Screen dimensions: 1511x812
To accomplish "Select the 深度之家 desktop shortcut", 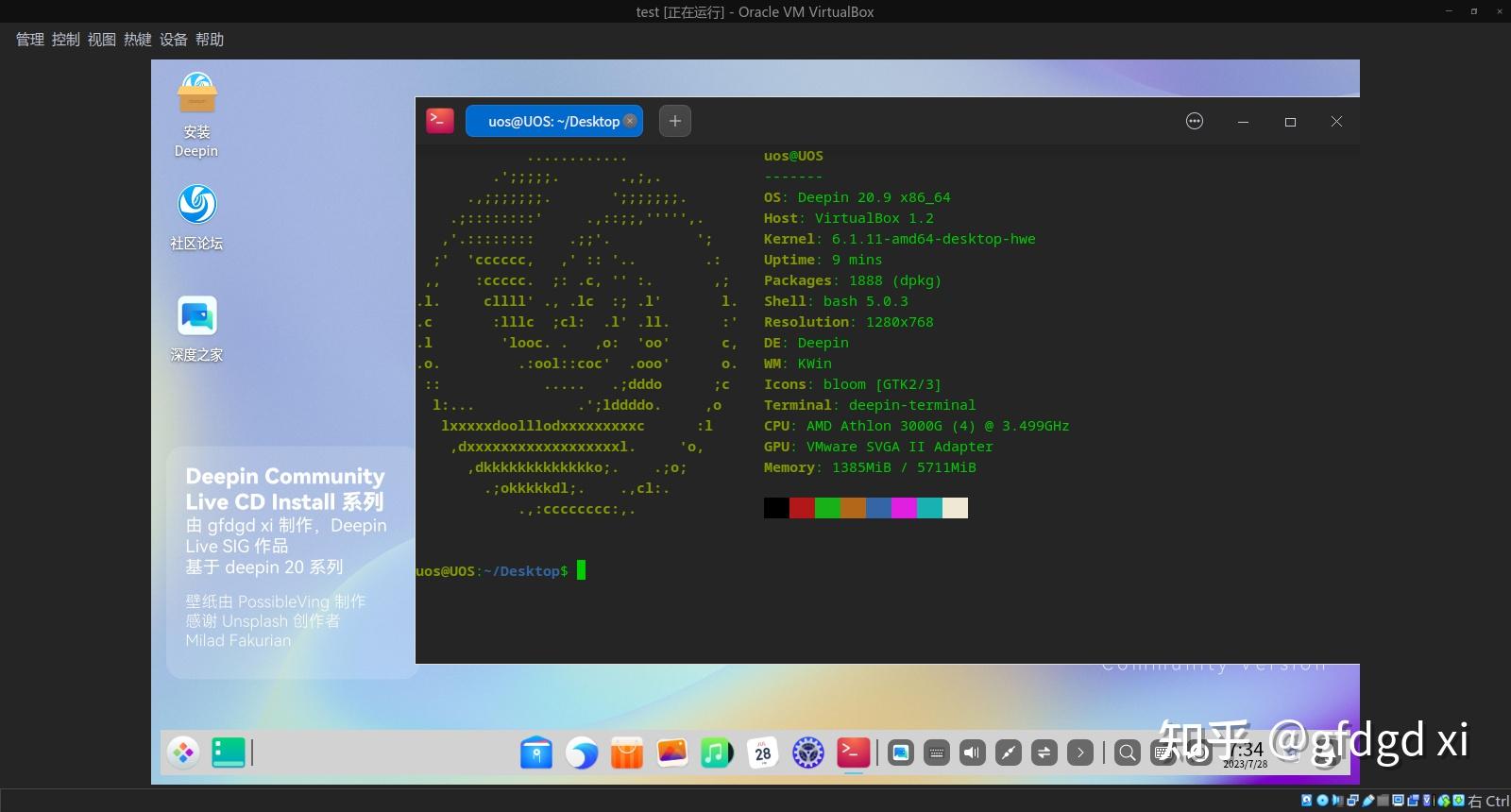I will pyautogui.click(x=196, y=329).
